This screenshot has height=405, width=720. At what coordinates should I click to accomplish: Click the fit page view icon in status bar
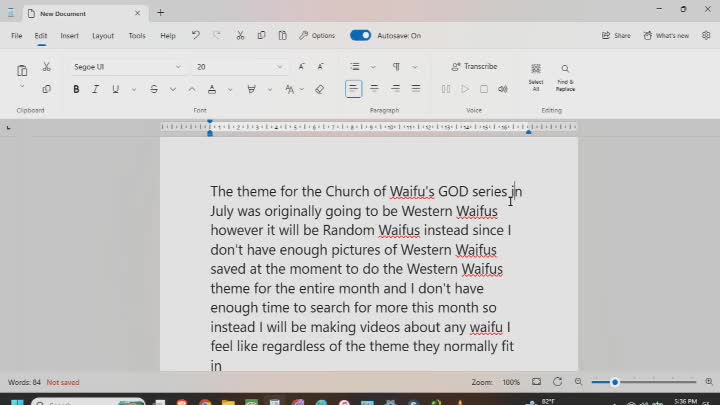pyautogui.click(x=536, y=382)
